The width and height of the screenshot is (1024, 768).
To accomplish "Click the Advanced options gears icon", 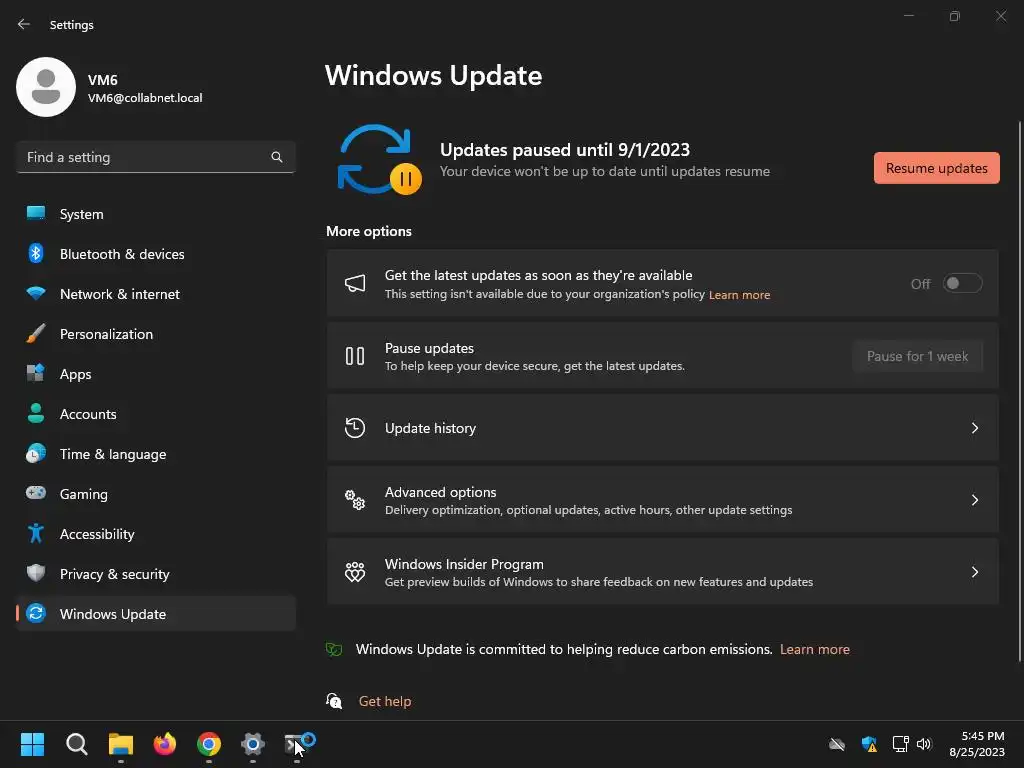I will click(x=355, y=500).
